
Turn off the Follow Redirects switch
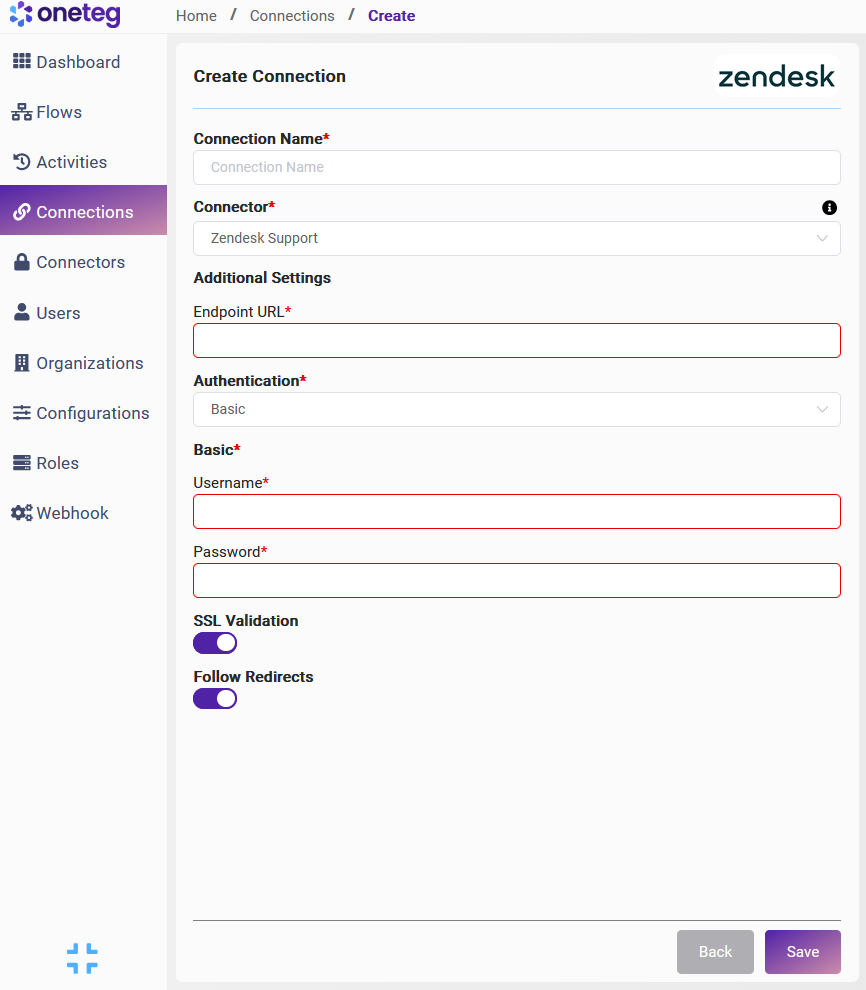(215, 699)
